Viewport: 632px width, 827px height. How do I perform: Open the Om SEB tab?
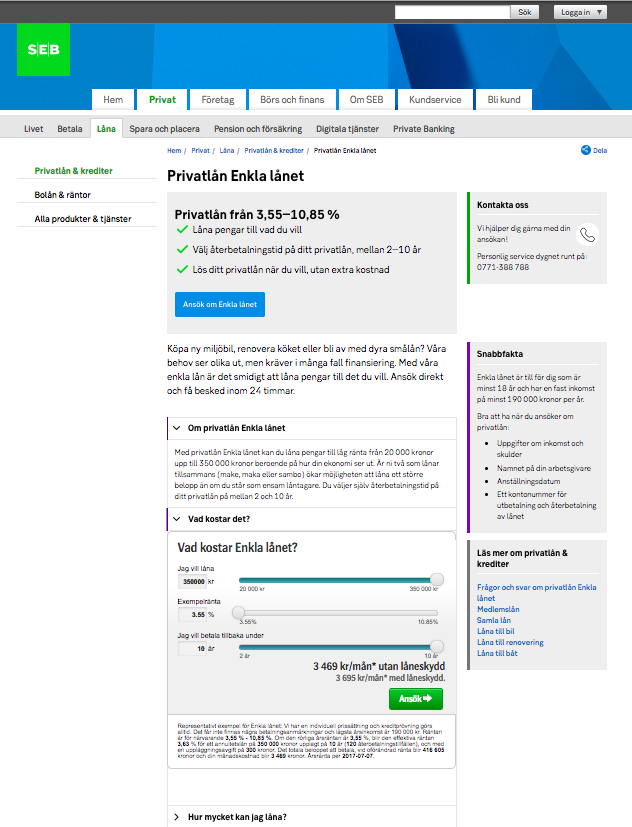click(366, 100)
